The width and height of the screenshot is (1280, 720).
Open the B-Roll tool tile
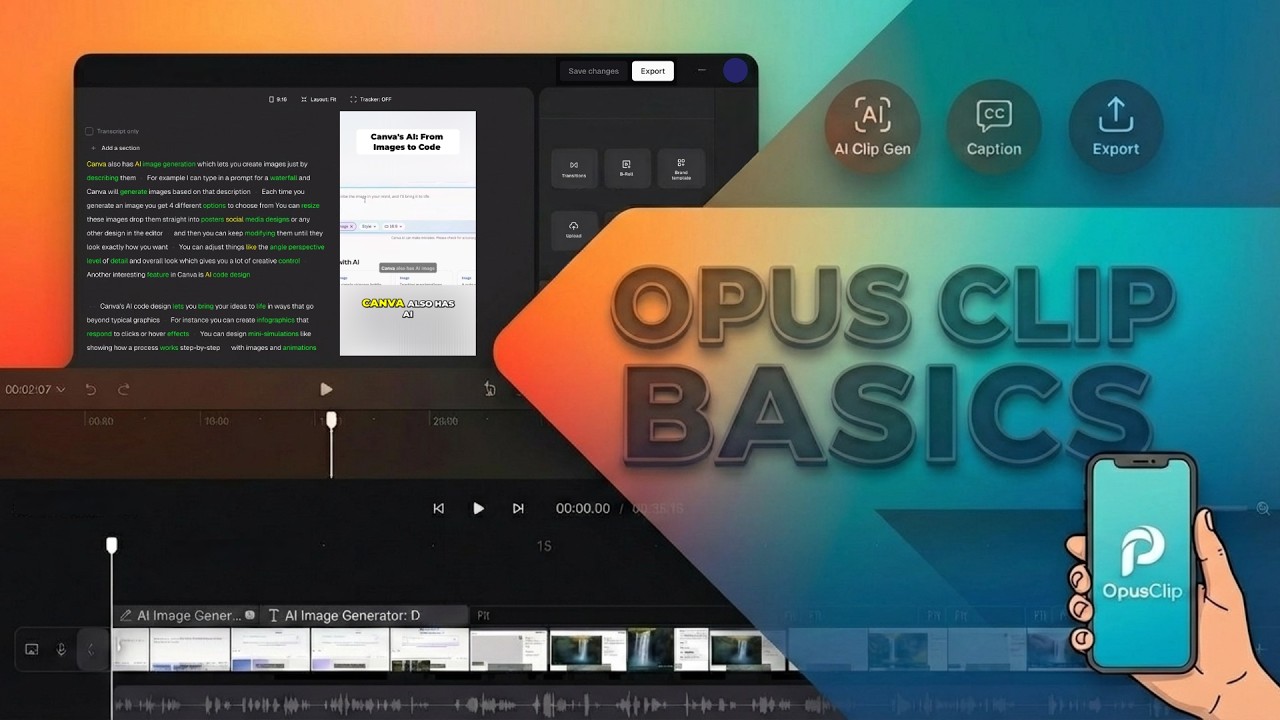[x=627, y=169]
